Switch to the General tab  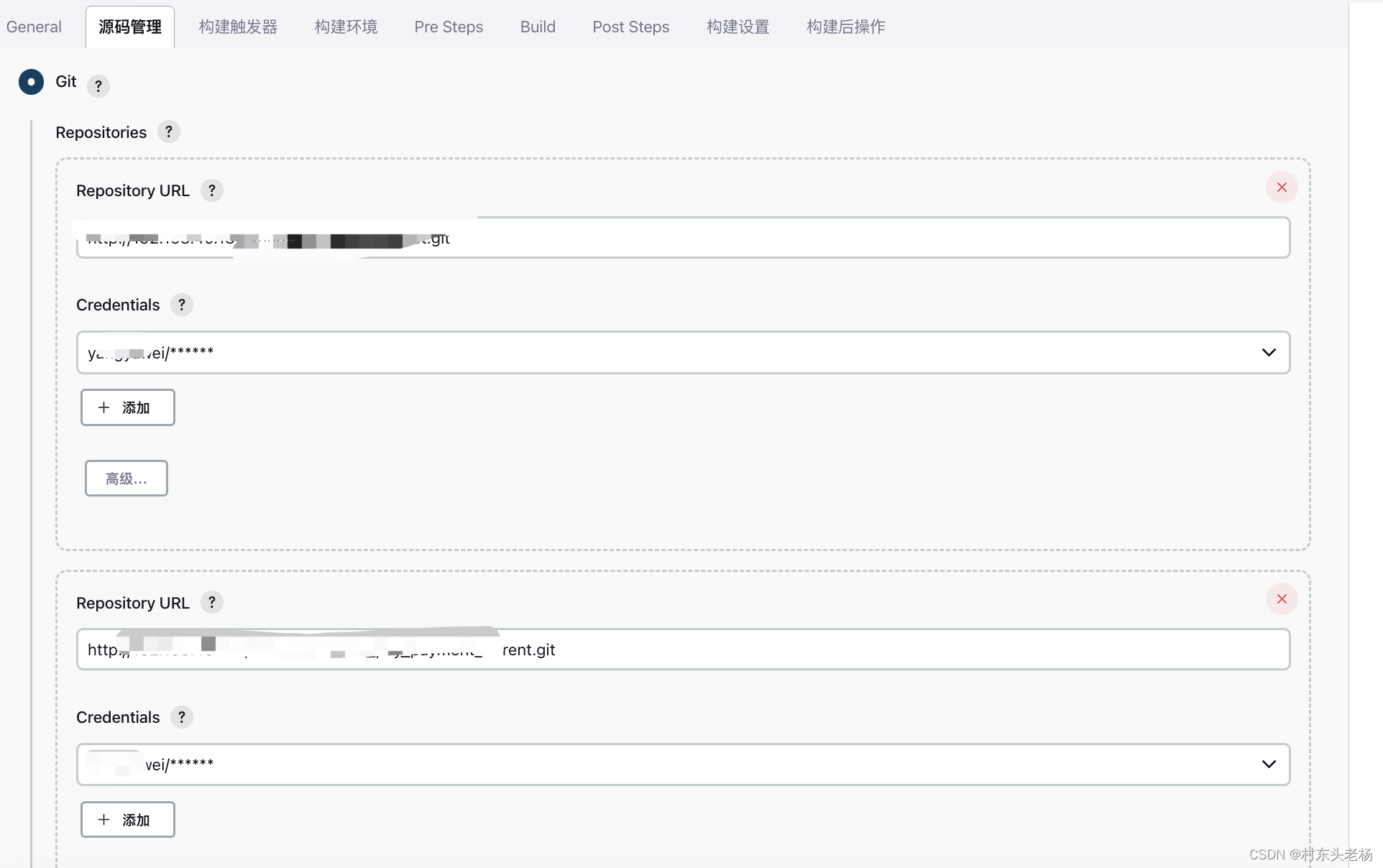[x=34, y=27]
